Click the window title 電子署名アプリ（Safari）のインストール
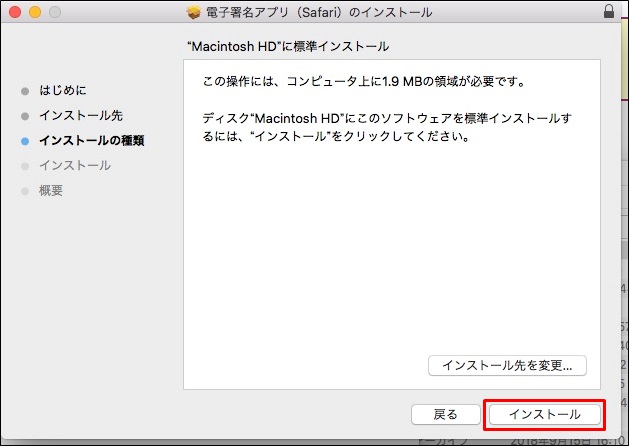629x446 pixels. coord(319,12)
